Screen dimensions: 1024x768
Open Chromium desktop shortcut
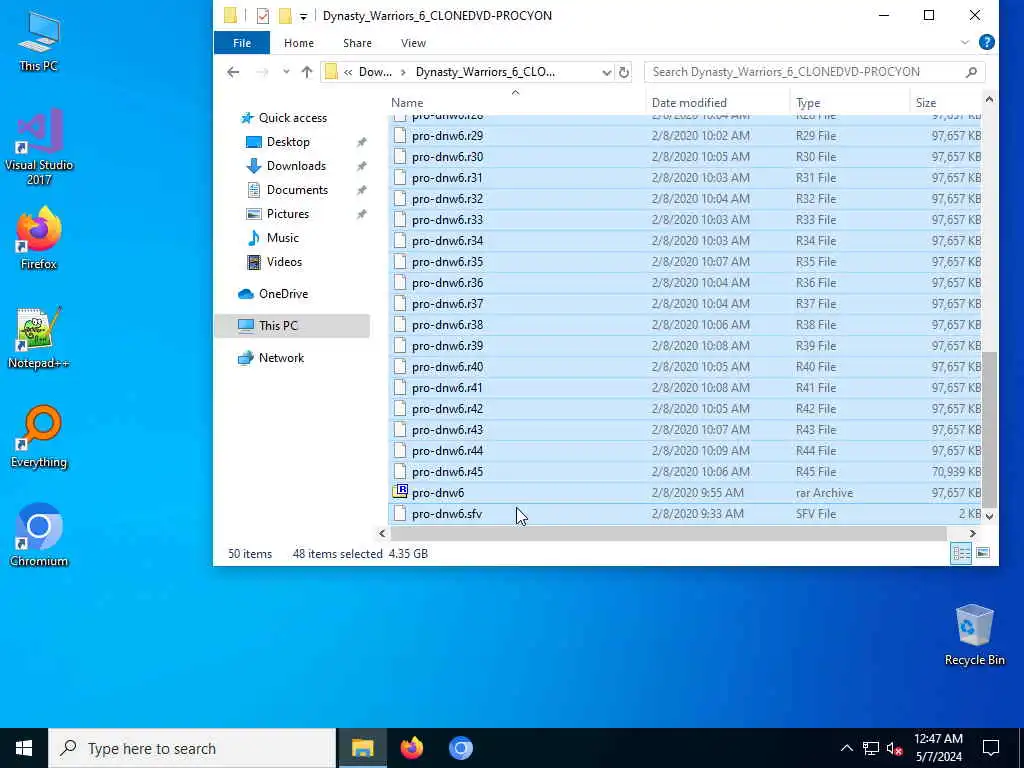point(39,535)
